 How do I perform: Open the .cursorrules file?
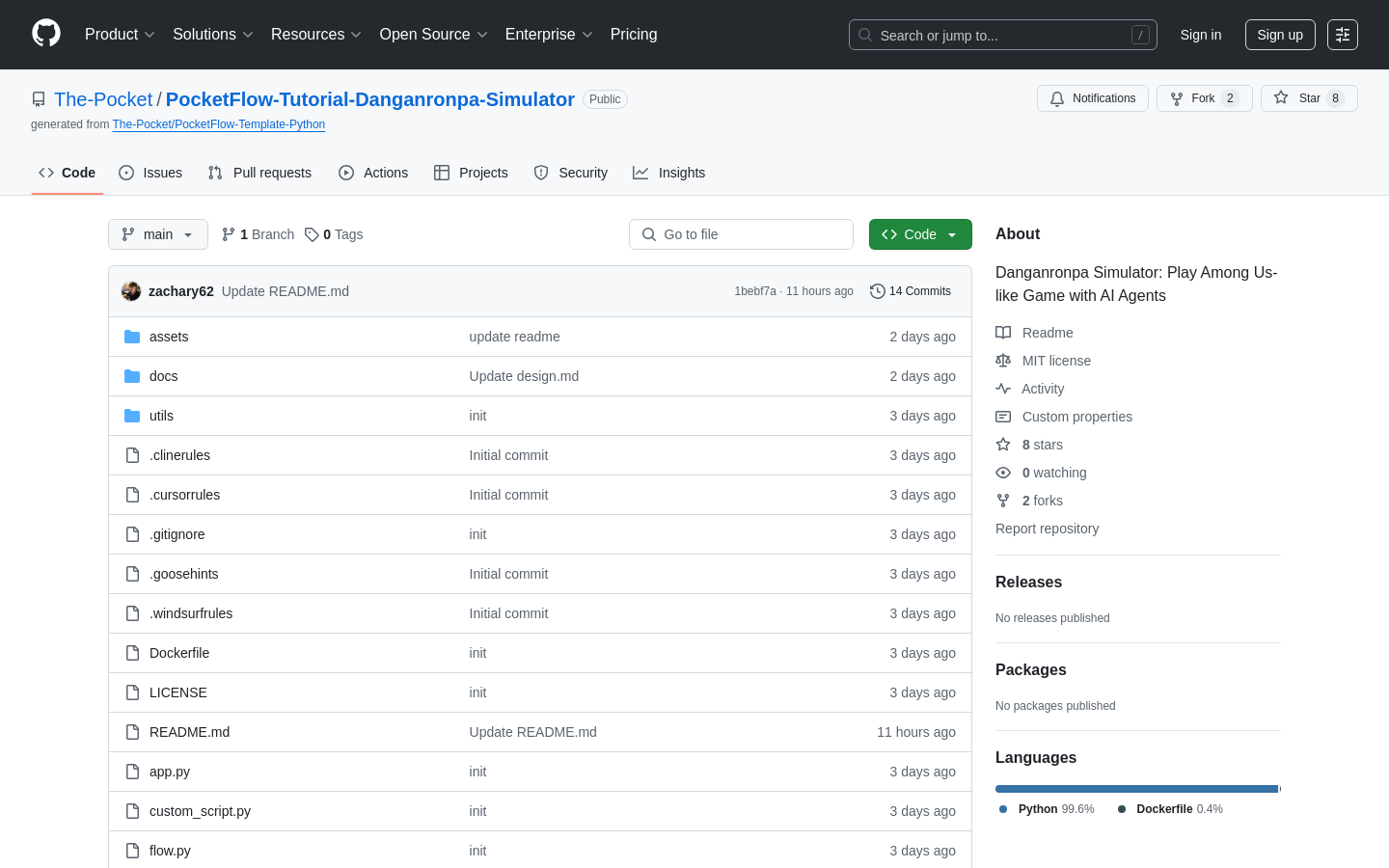pos(184,495)
